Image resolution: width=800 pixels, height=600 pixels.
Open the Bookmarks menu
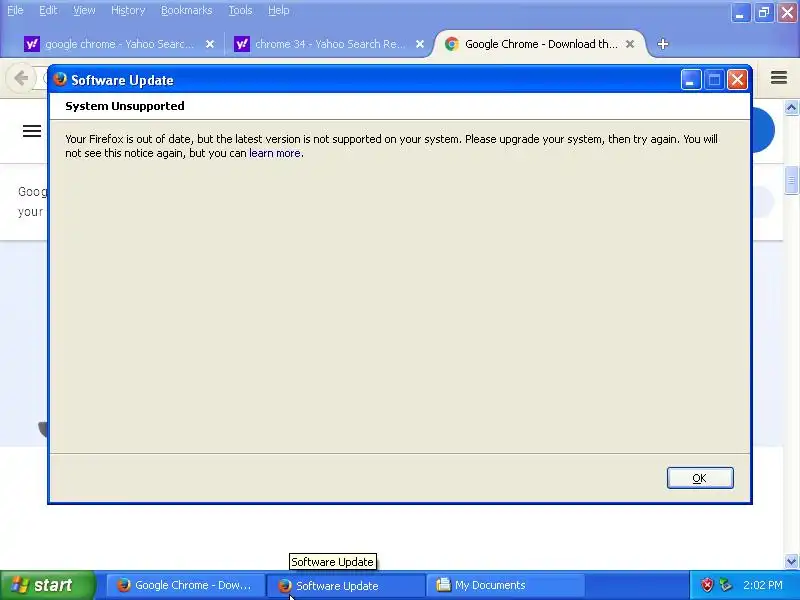coord(186,10)
